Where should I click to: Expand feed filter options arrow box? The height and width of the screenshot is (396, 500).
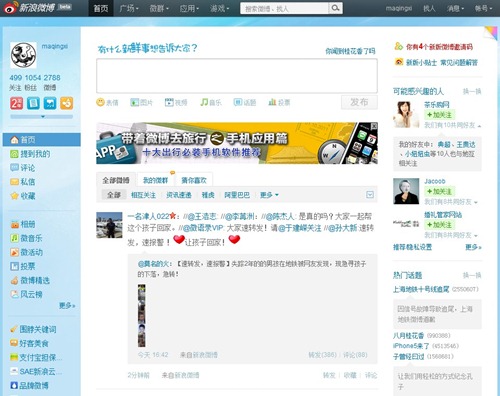370,195
